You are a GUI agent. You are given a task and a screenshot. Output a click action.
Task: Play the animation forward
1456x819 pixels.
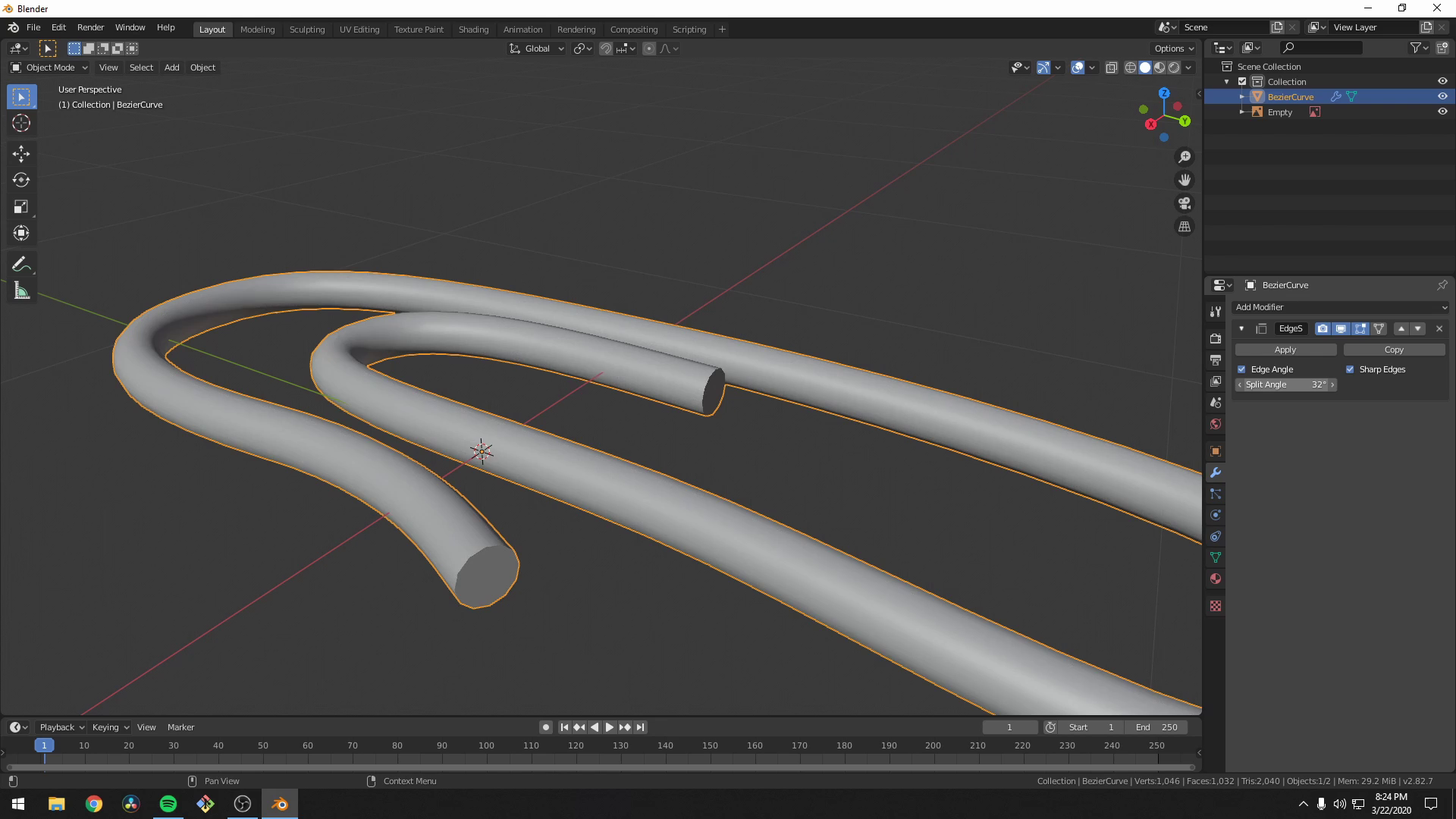(609, 727)
